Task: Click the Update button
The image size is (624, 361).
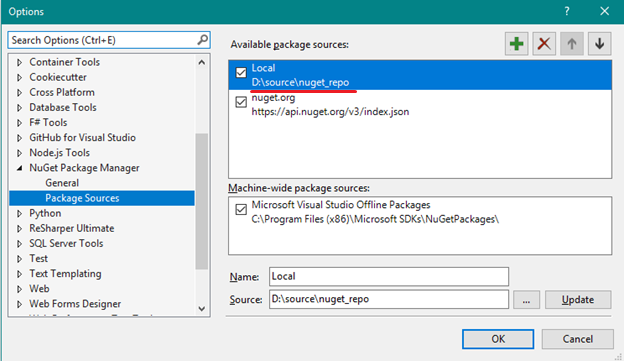Action: pos(578,300)
